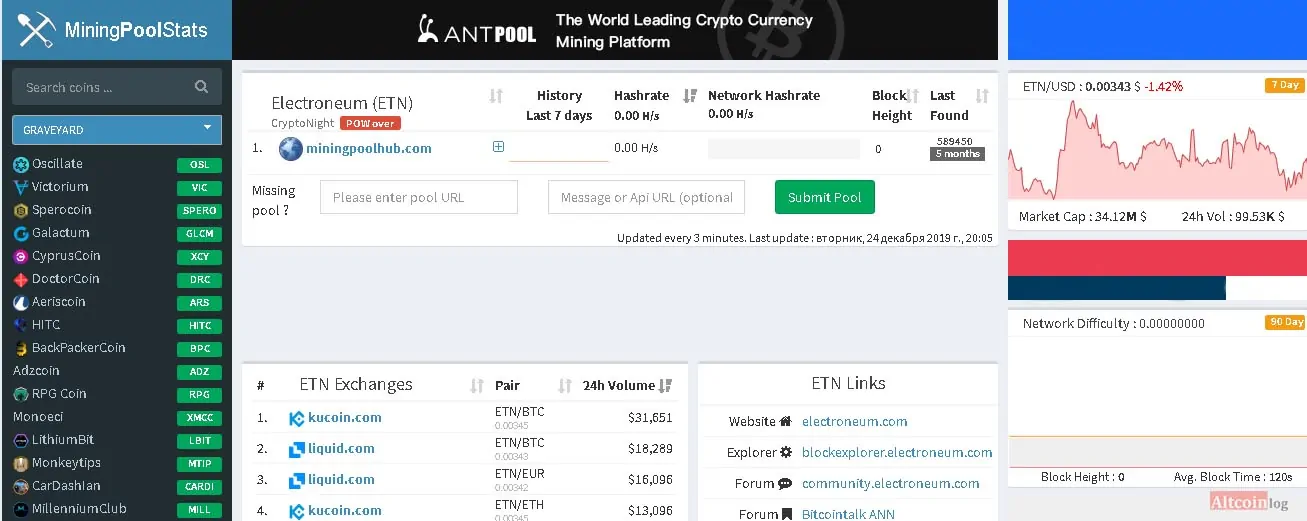Viewport: 1307px width, 521px height.
Task: Sort pools by Hashrate column arrows
Action: [x=689, y=96]
